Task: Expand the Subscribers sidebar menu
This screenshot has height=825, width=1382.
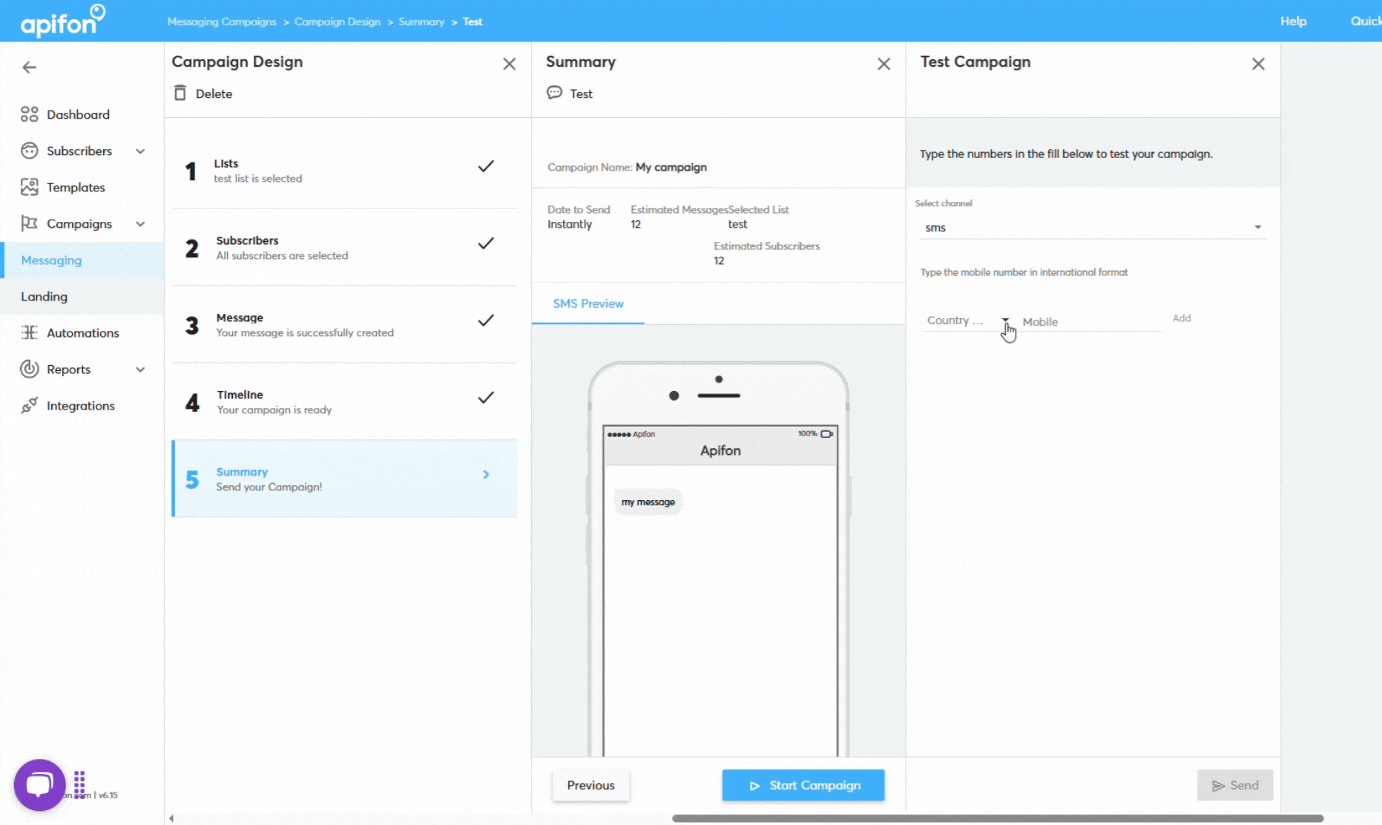Action: tap(139, 150)
